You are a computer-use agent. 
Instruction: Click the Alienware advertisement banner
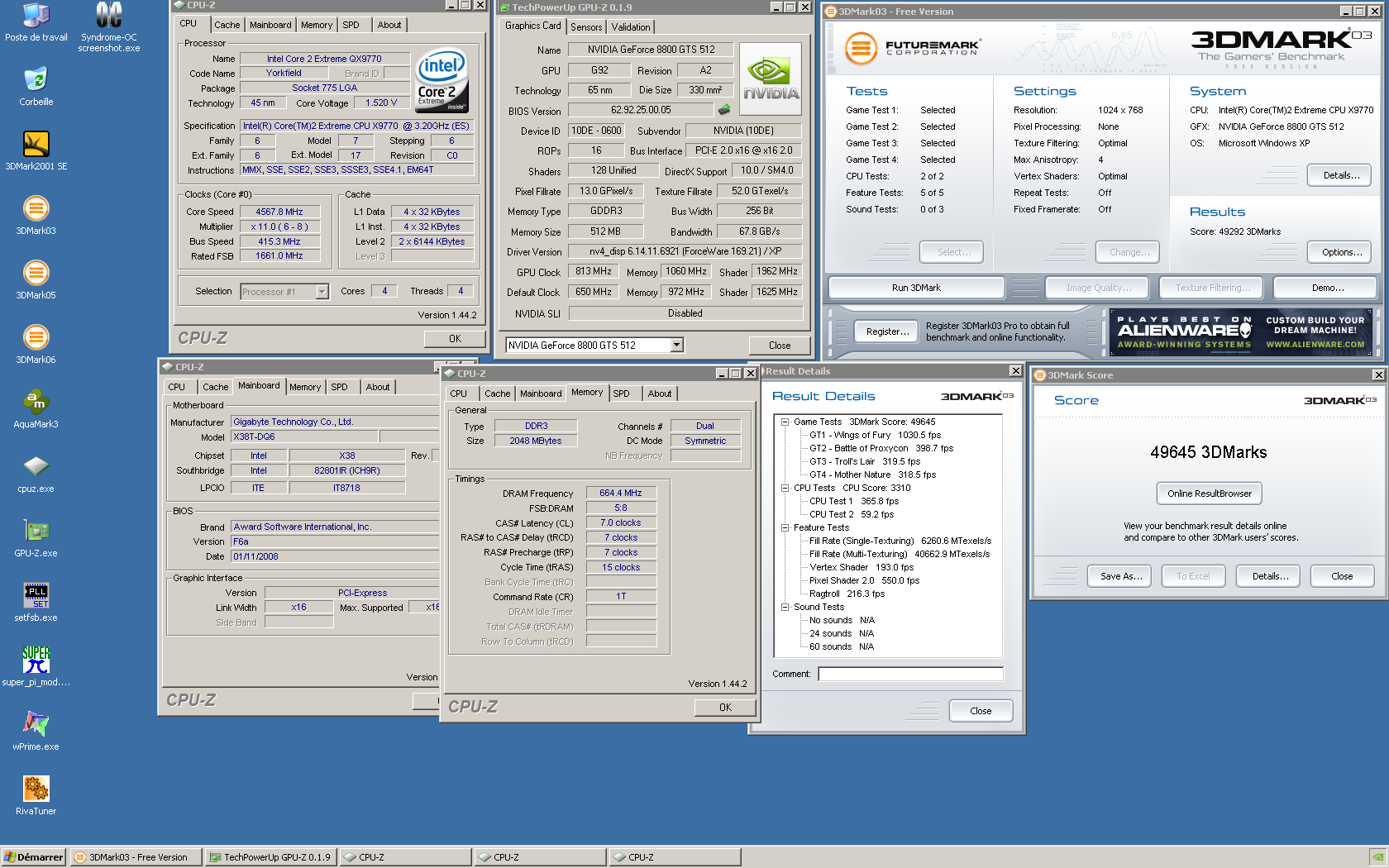pyautogui.click(x=1241, y=331)
